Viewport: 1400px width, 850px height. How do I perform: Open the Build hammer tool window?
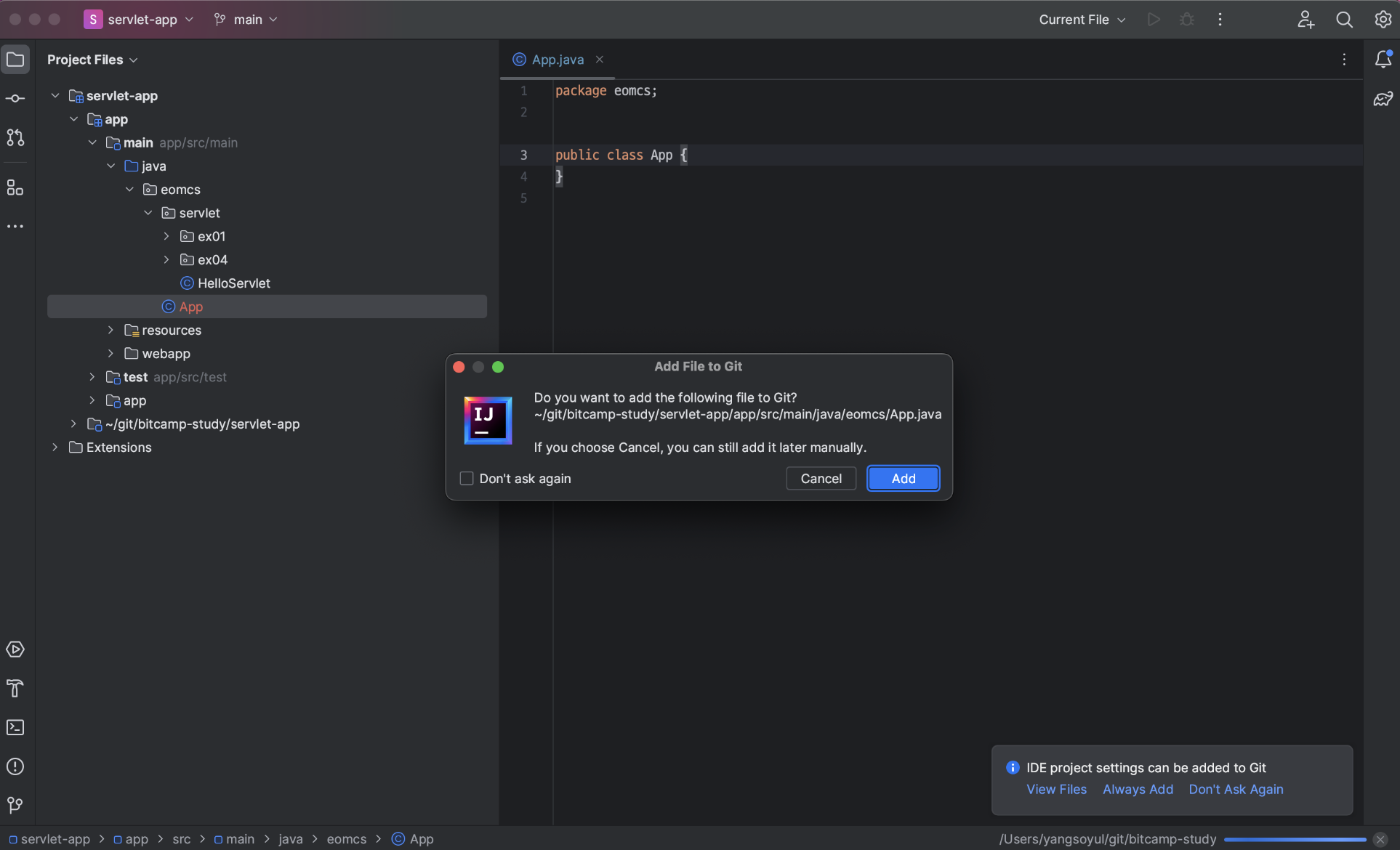pyautogui.click(x=15, y=688)
